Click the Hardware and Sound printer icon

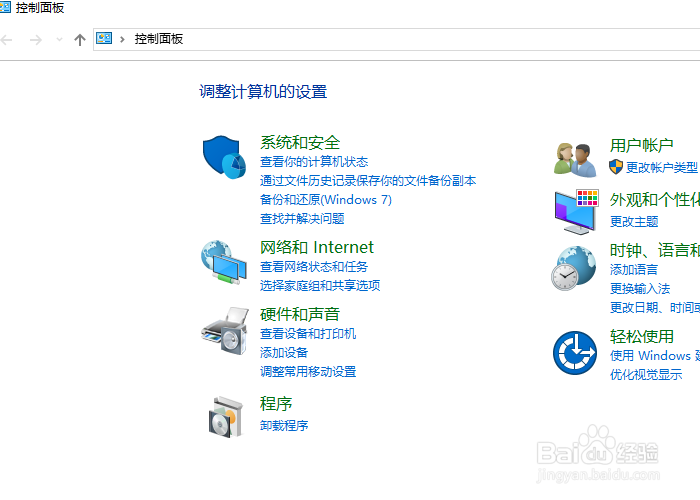(225, 331)
